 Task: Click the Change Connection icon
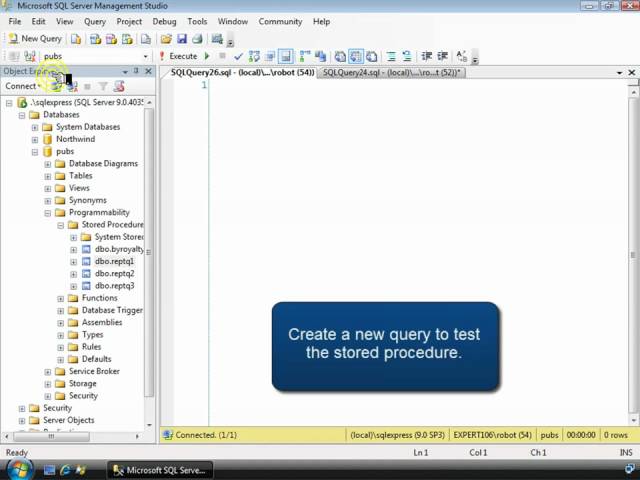[30, 56]
